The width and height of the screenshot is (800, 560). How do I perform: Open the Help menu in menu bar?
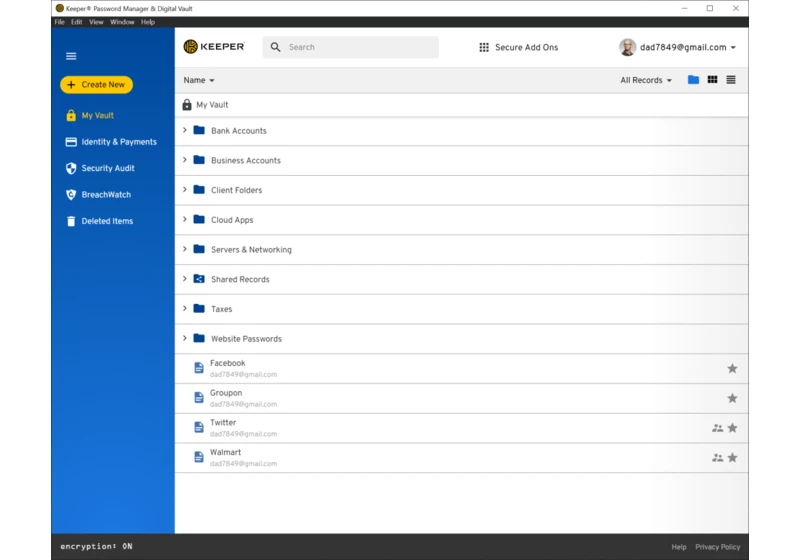tap(148, 22)
